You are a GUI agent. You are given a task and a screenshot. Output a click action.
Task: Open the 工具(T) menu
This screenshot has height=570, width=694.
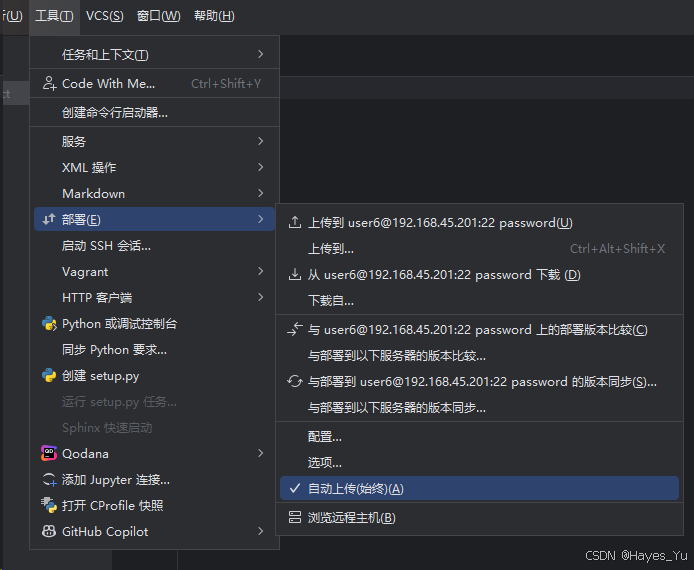click(x=54, y=16)
